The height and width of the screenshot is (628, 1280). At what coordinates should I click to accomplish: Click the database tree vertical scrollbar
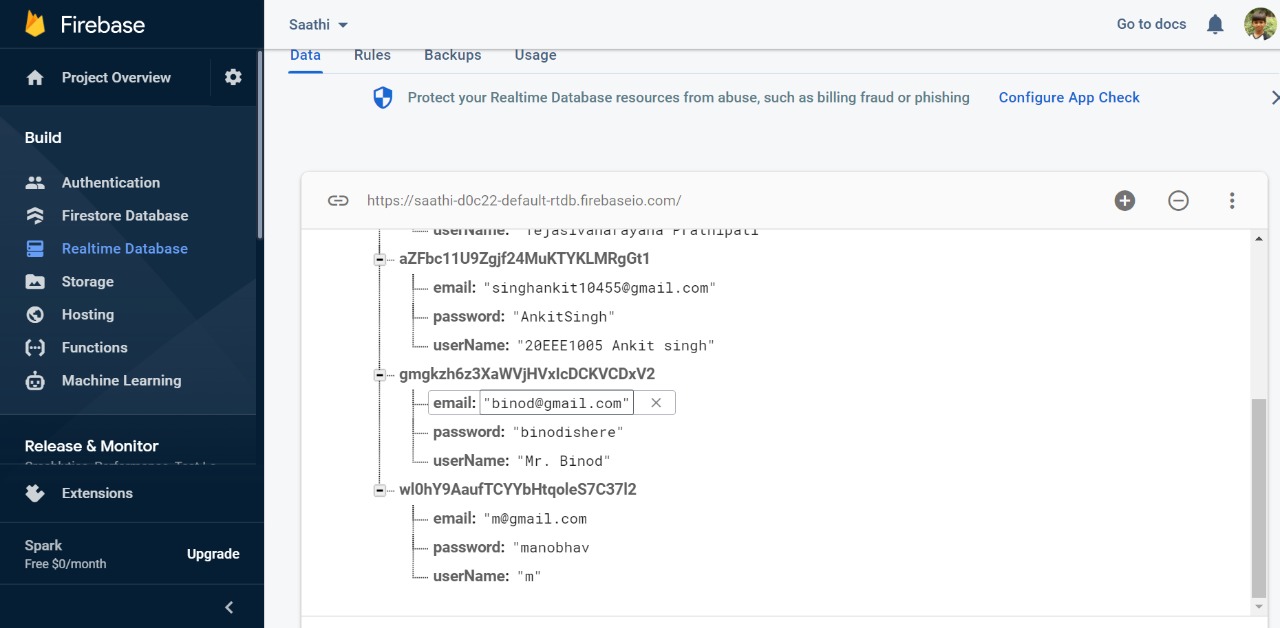1258,496
